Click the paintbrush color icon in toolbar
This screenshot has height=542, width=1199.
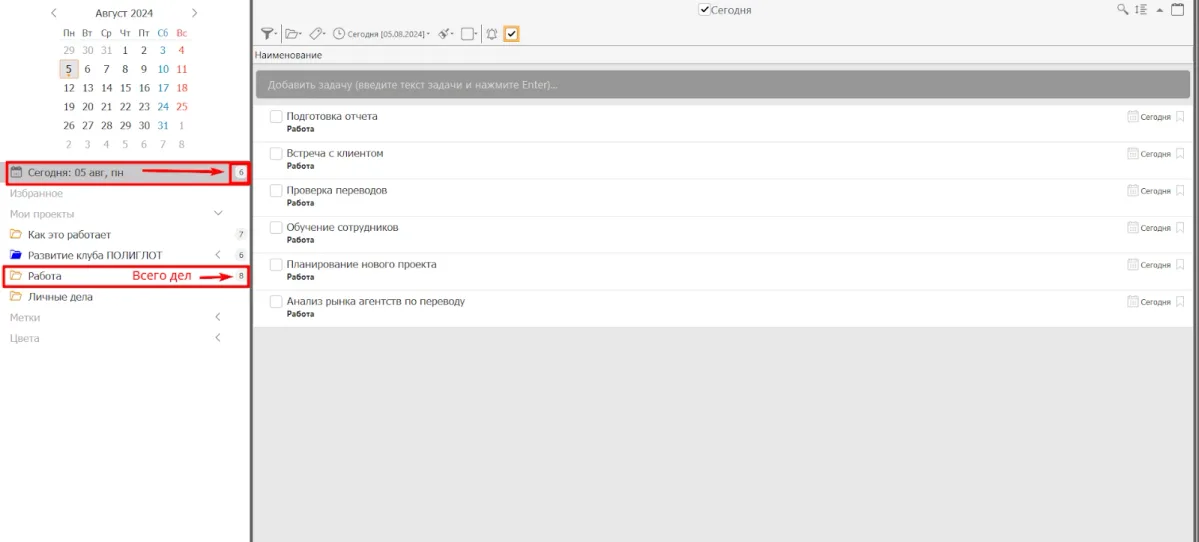(444, 34)
